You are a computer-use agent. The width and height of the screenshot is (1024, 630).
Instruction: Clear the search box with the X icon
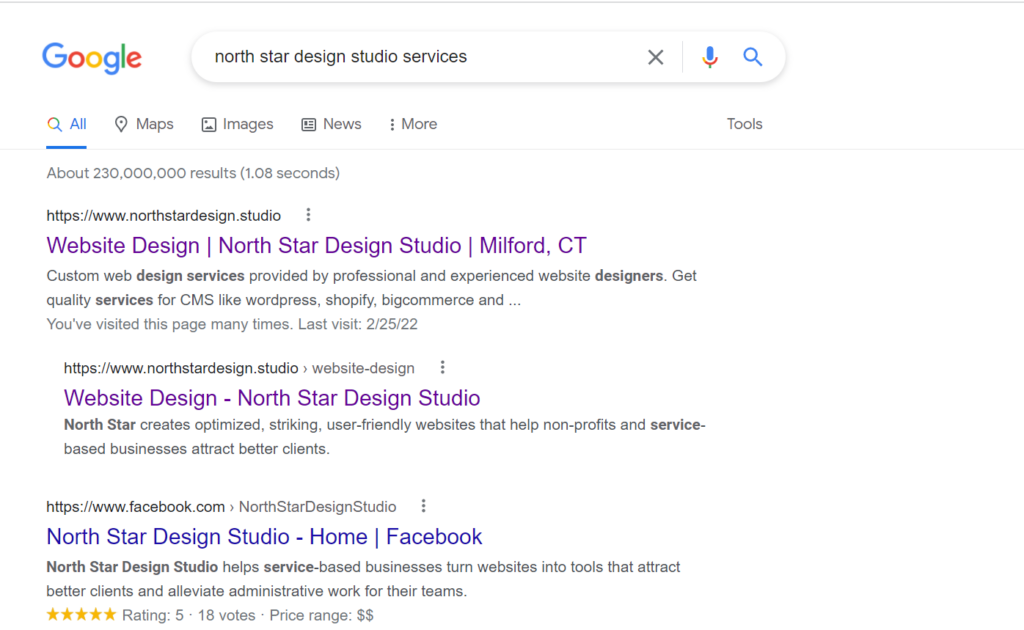[x=655, y=57]
